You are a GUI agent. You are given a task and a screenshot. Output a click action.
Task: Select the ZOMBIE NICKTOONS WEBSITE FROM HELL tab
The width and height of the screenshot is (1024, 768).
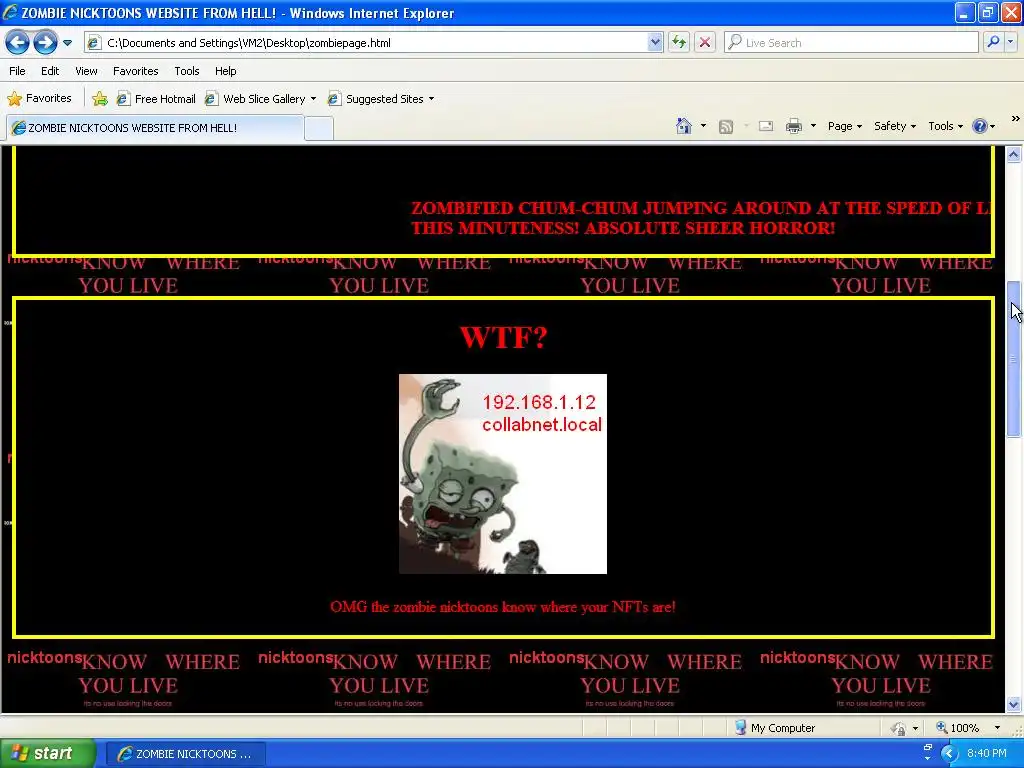(155, 128)
